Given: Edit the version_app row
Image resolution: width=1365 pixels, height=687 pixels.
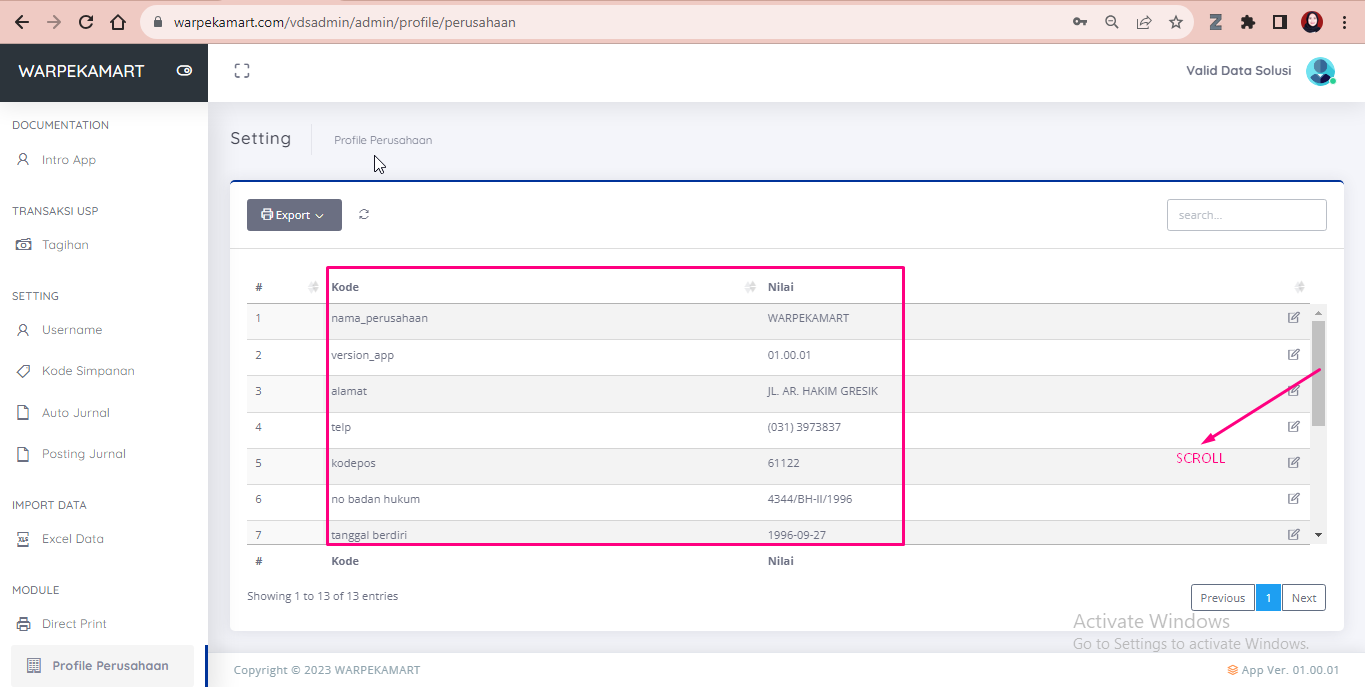Looking at the screenshot, I should pyautogui.click(x=1294, y=354).
